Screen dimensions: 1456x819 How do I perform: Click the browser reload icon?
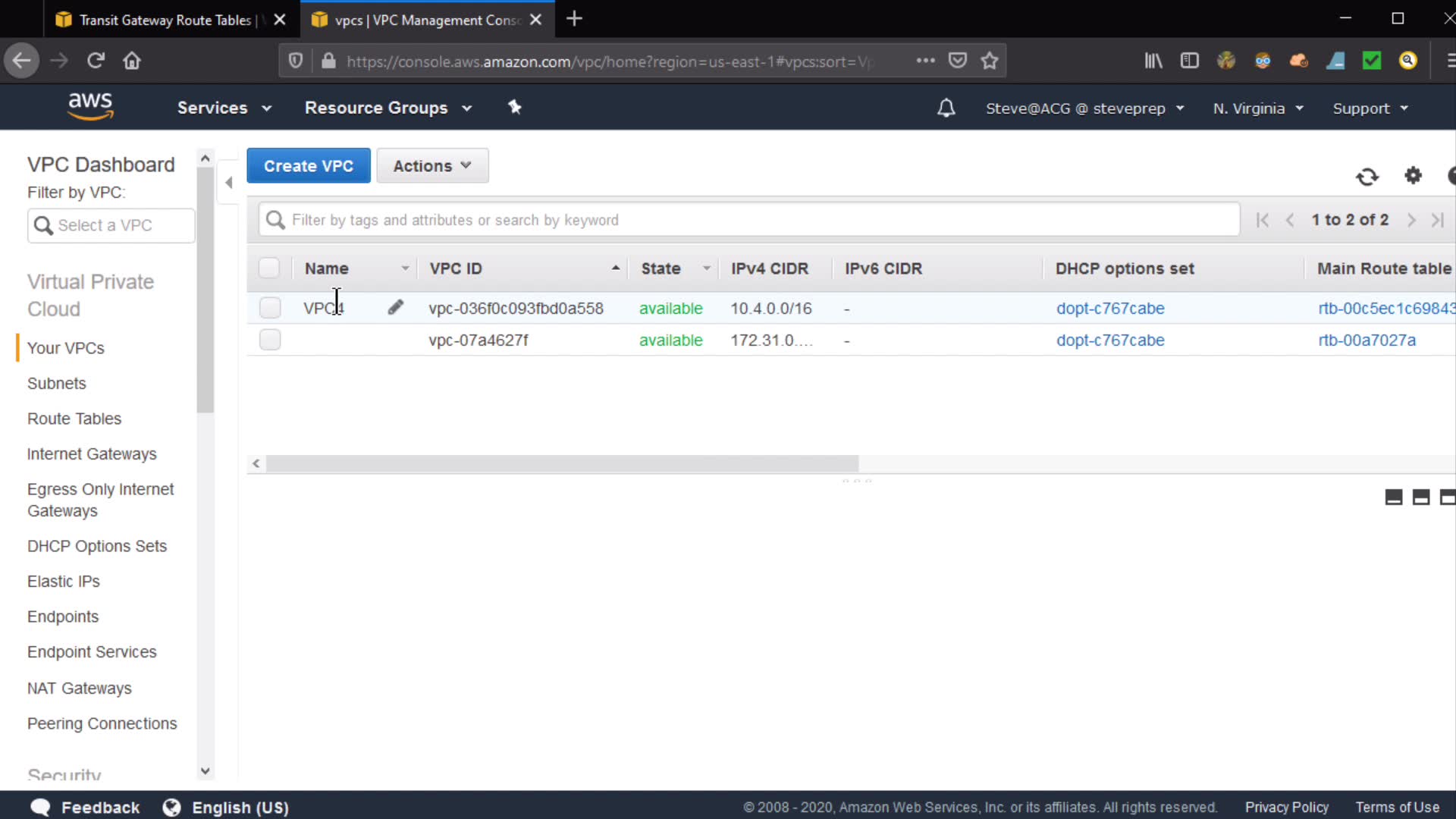pyautogui.click(x=96, y=61)
